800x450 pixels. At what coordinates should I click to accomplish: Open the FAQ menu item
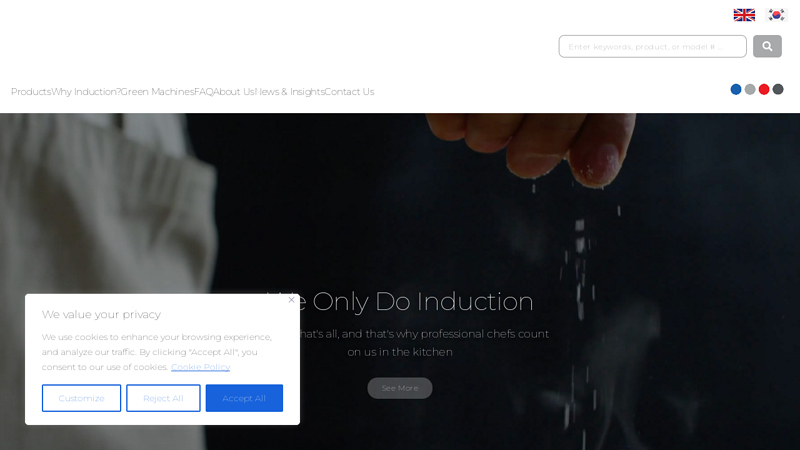pos(203,92)
